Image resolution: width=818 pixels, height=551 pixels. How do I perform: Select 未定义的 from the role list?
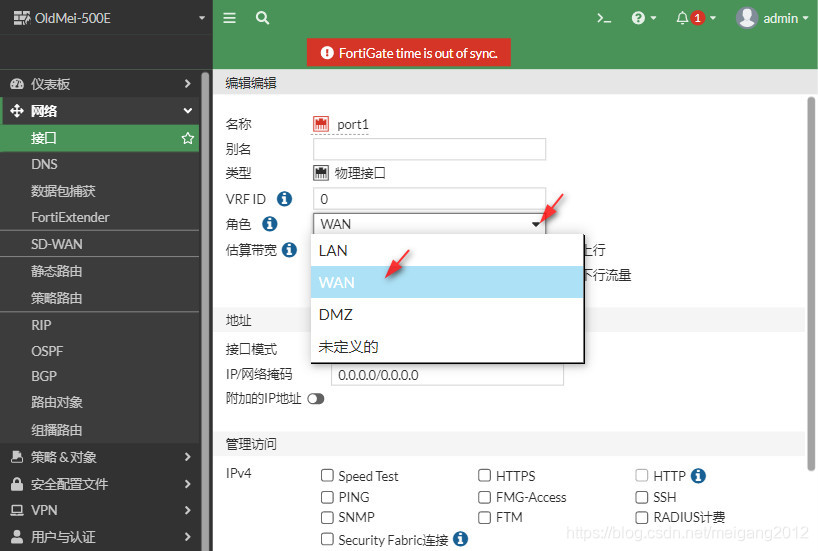click(x=447, y=346)
